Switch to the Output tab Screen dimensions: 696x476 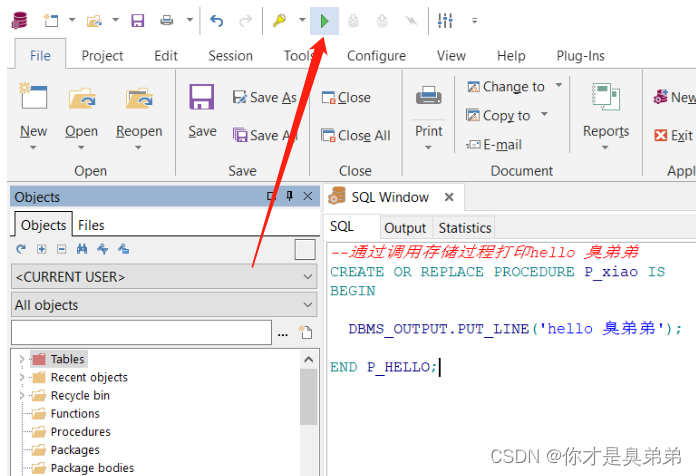405,228
